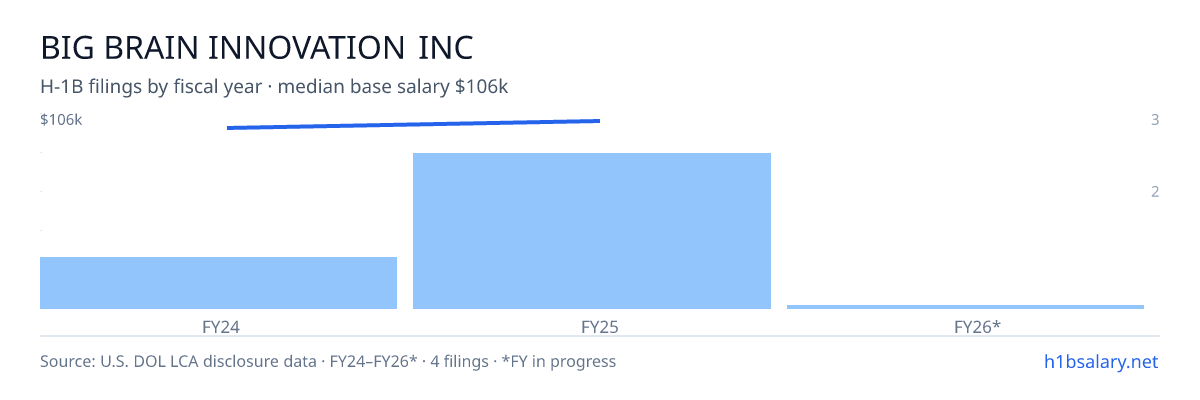Click the chart baseline axis line
Image resolution: width=1200 pixels, height=400 pixels.
click(600, 310)
